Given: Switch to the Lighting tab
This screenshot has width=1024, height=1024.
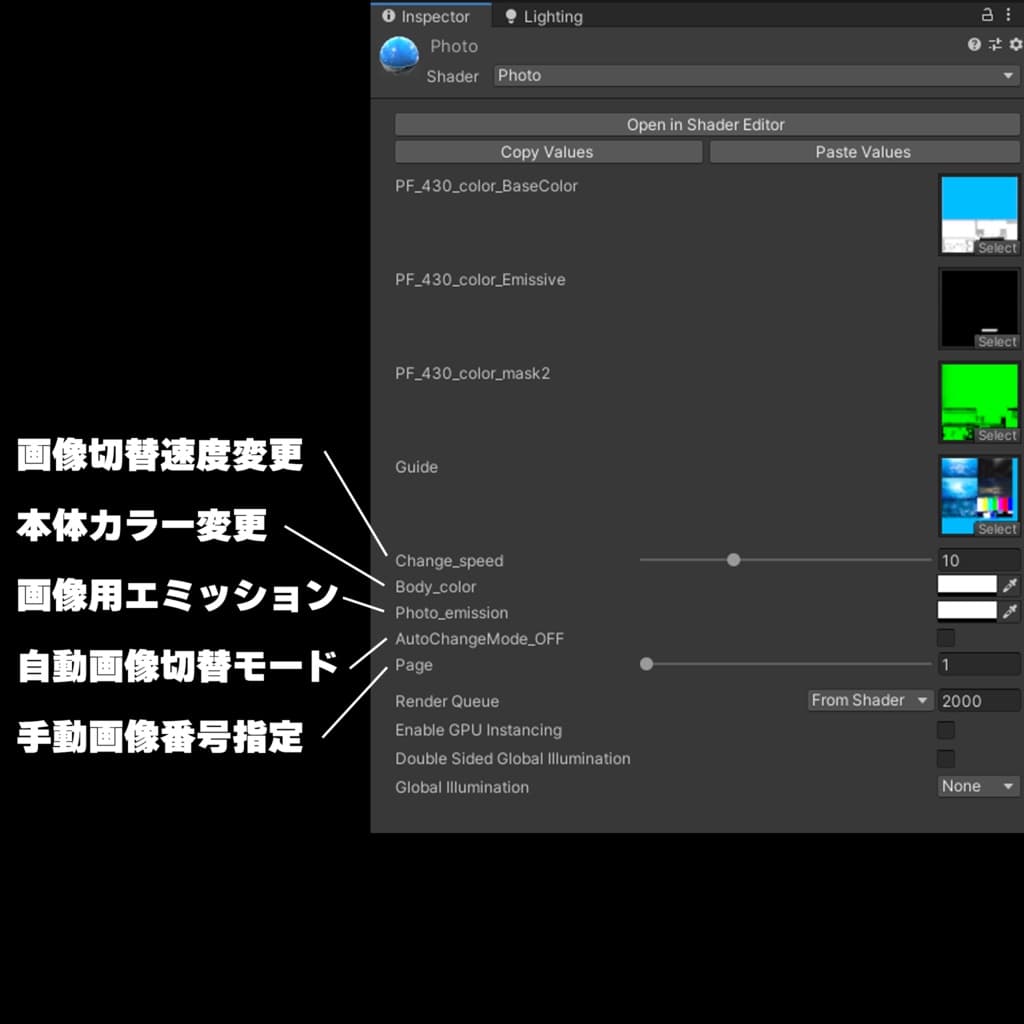Looking at the screenshot, I should point(543,17).
